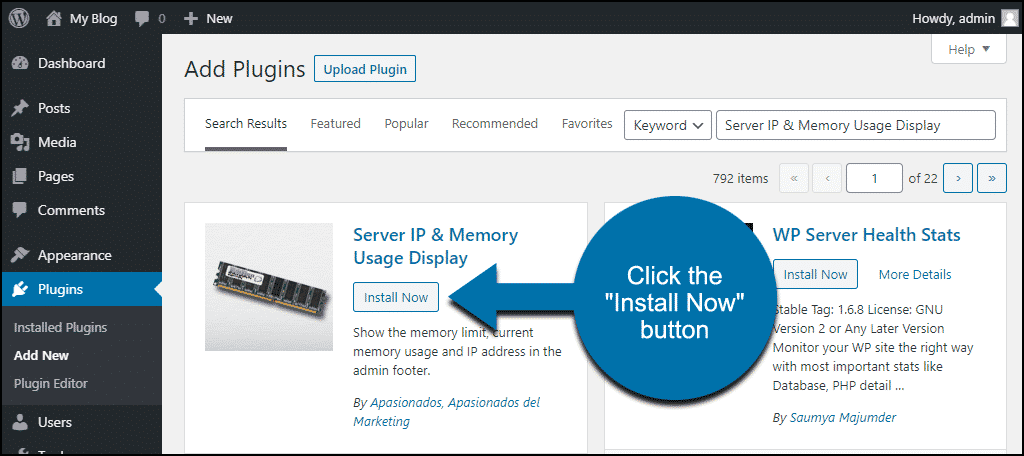The width and height of the screenshot is (1024, 456).
Task: Switch to the Recommended tab
Action: 495,124
